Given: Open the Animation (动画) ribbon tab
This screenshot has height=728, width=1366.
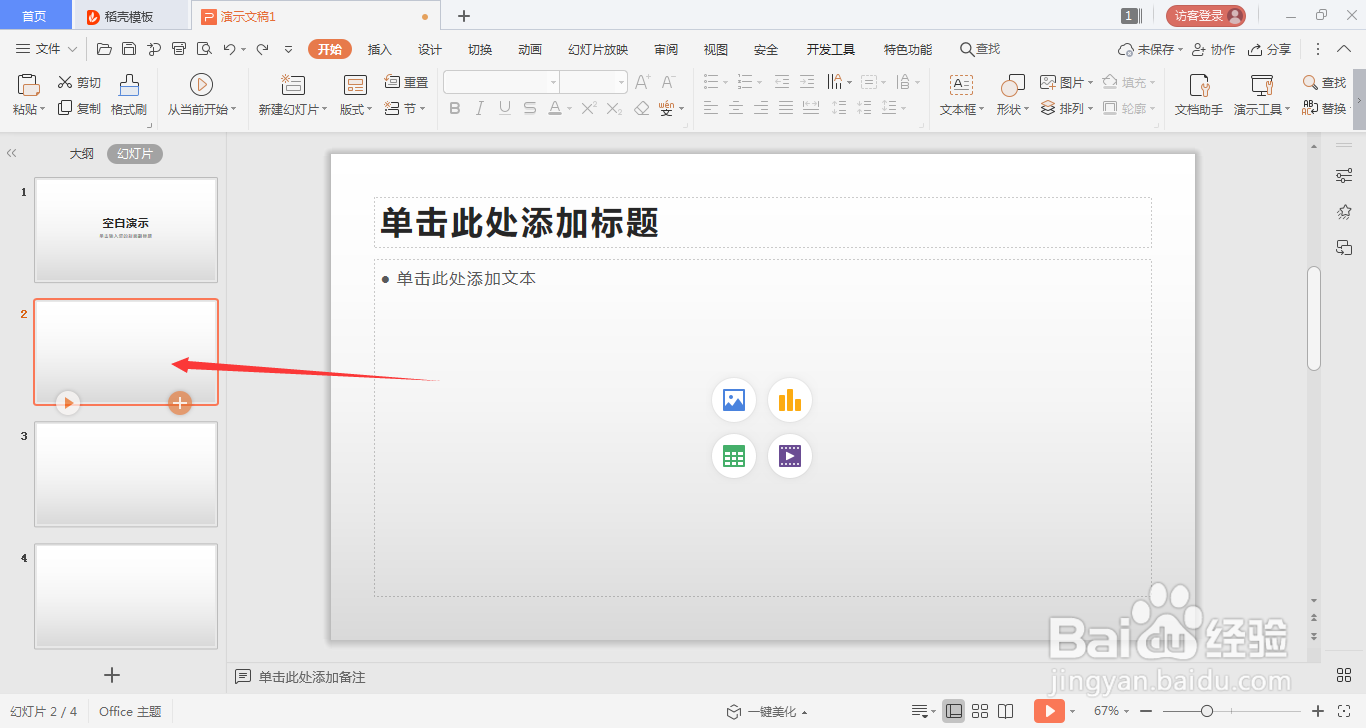Looking at the screenshot, I should [530, 49].
